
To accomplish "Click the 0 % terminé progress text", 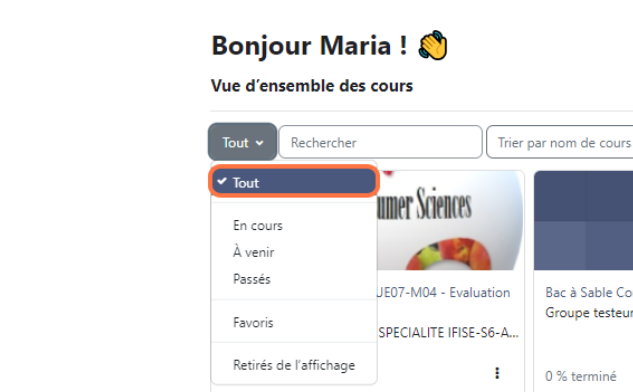I will [x=581, y=376].
